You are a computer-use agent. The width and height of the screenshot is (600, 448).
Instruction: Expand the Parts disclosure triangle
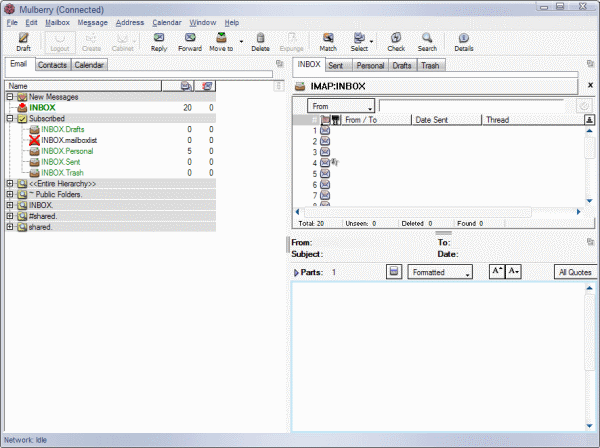coord(296,272)
